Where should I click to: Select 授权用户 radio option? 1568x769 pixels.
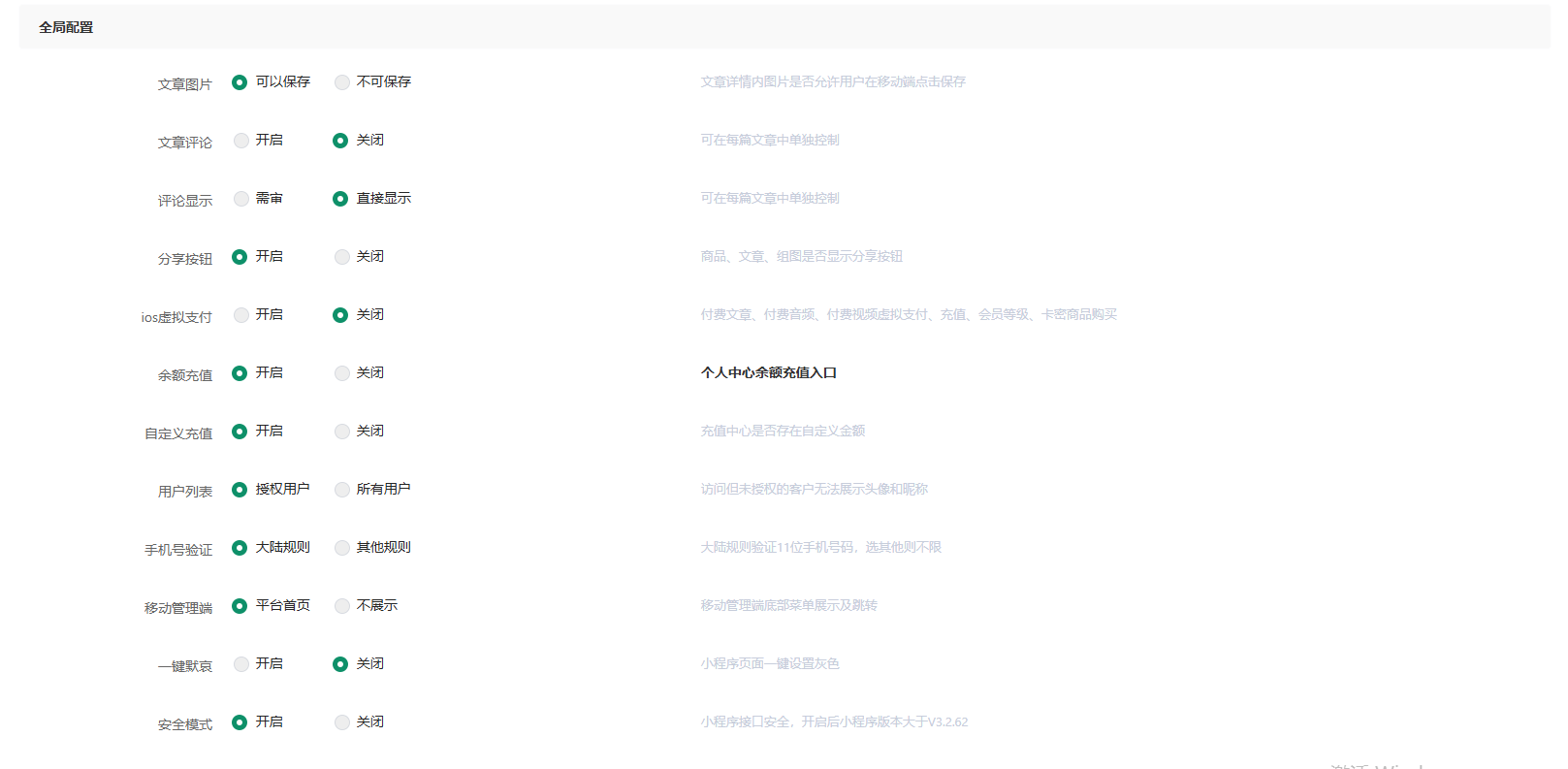tap(240, 490)
